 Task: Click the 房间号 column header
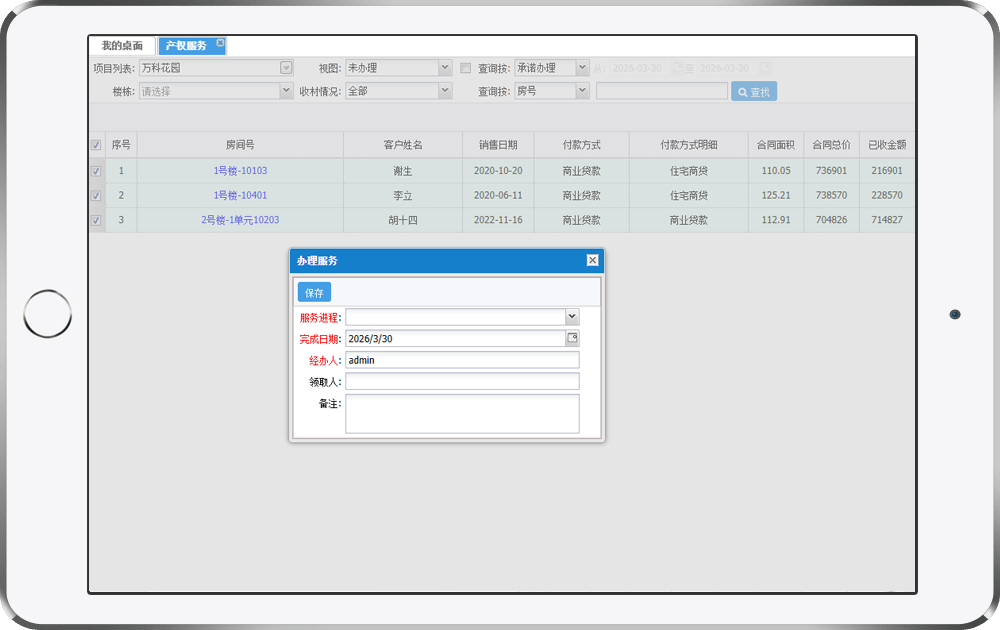240,145
